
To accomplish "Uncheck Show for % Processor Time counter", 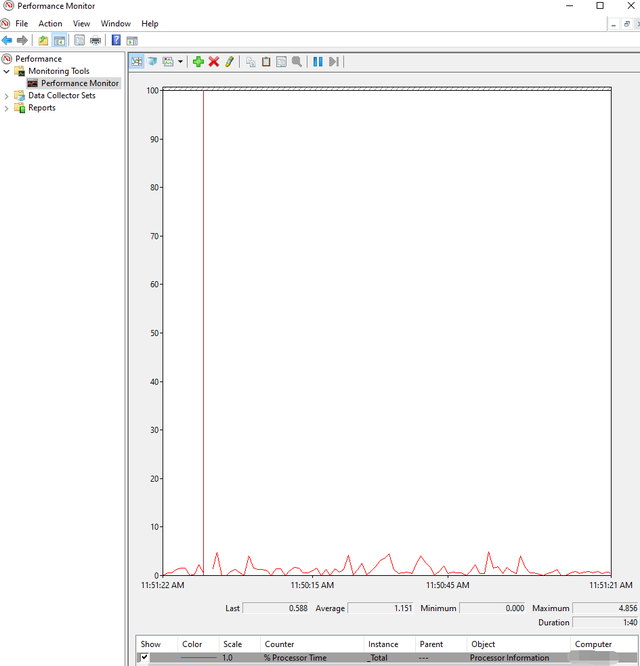I will (x=144, y=657).
